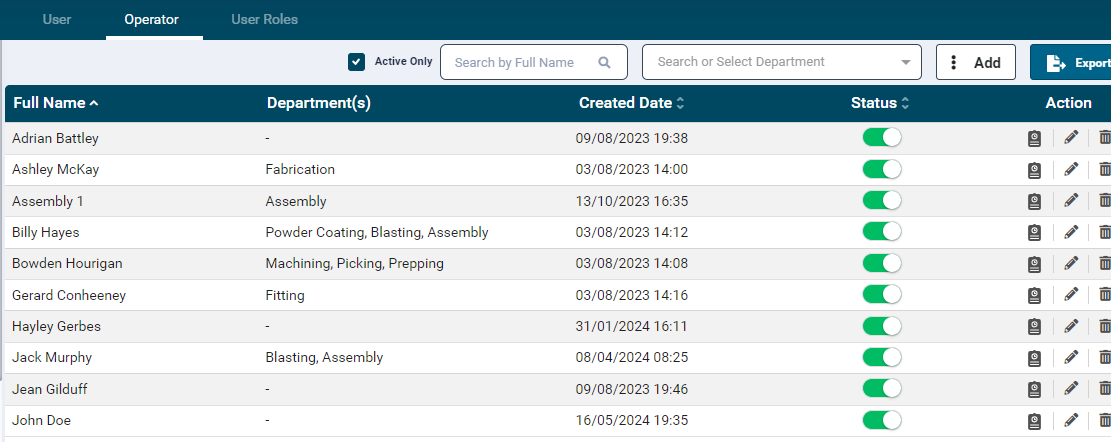Uncheck the Active Only checkbox
Viewport: 1111px width, 442px height.
(356, 62)
